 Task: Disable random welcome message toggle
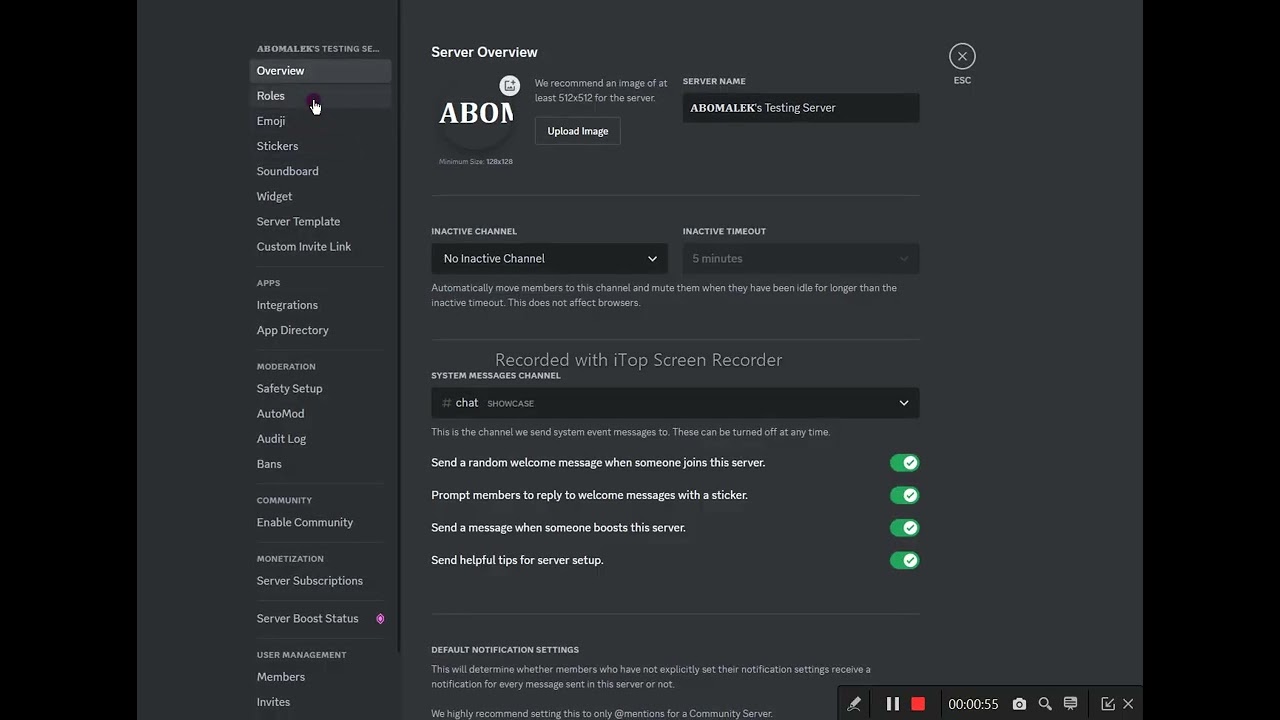click(904, 463)
